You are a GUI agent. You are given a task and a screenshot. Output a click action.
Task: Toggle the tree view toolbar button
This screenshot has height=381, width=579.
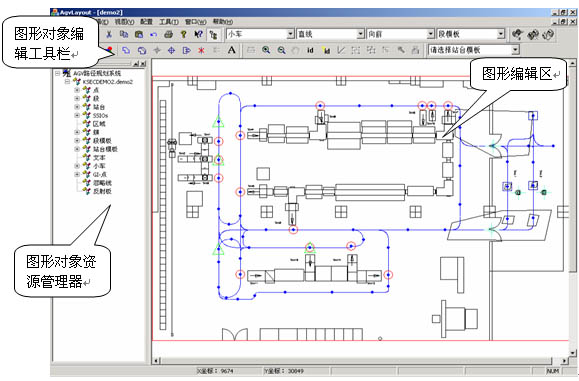point(213,34)
